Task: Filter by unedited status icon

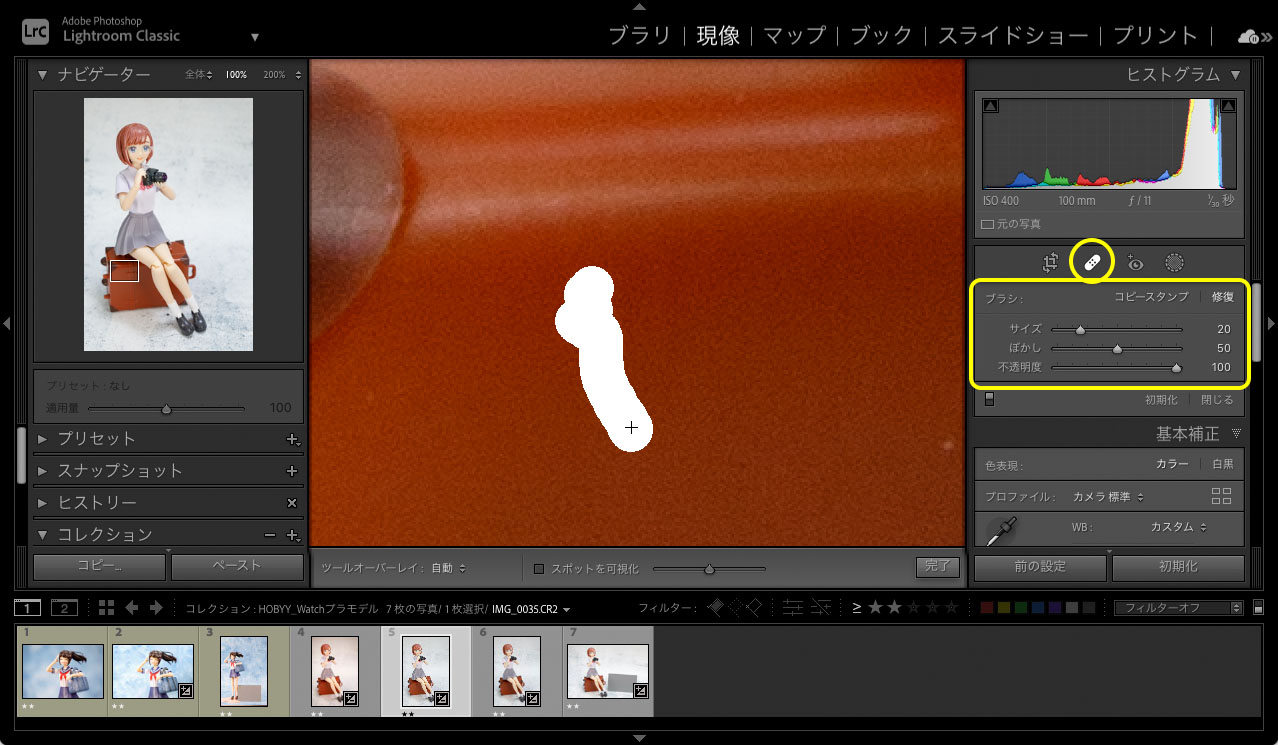Action: 821,607
